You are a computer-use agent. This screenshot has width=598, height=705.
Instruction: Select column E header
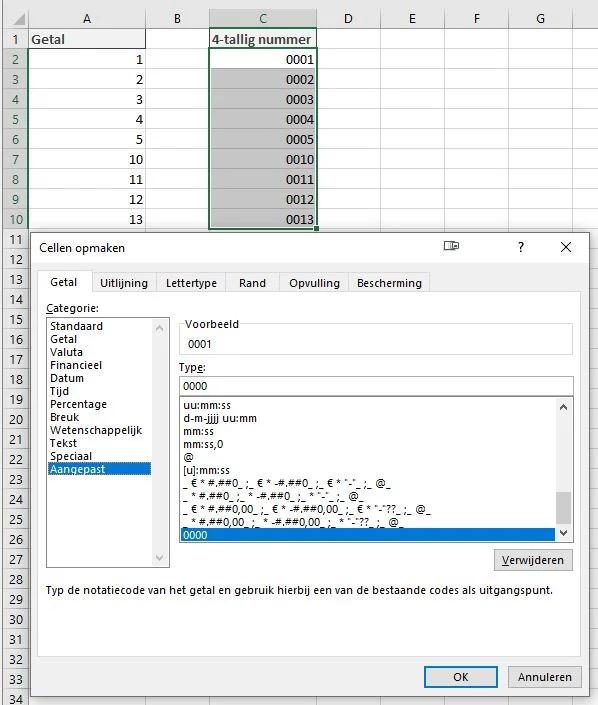(x=412, y=19)
